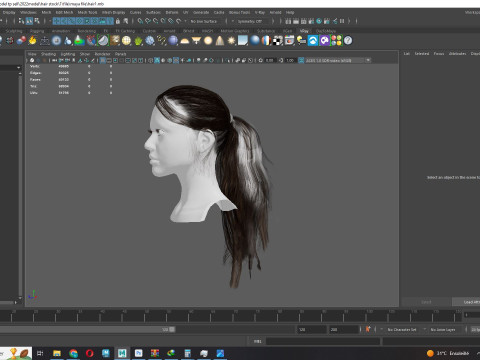Open the viewport Shading menu

tap(48, 54)
